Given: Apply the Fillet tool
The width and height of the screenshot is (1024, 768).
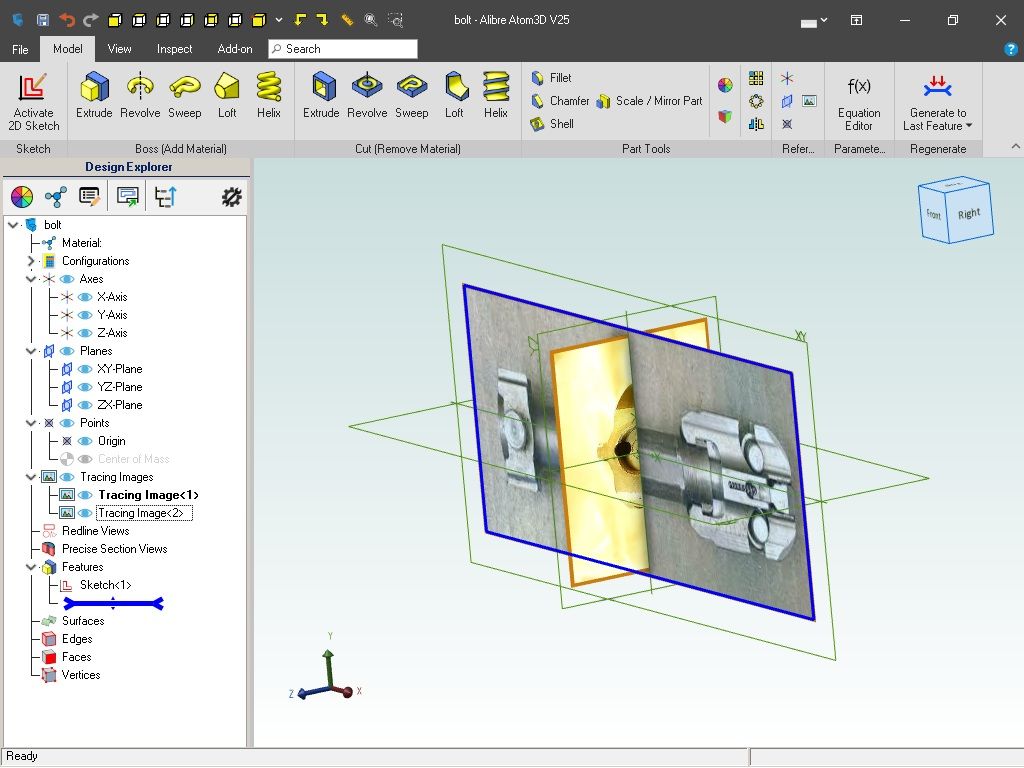Looking at the screenshot, I should [551, 78].
